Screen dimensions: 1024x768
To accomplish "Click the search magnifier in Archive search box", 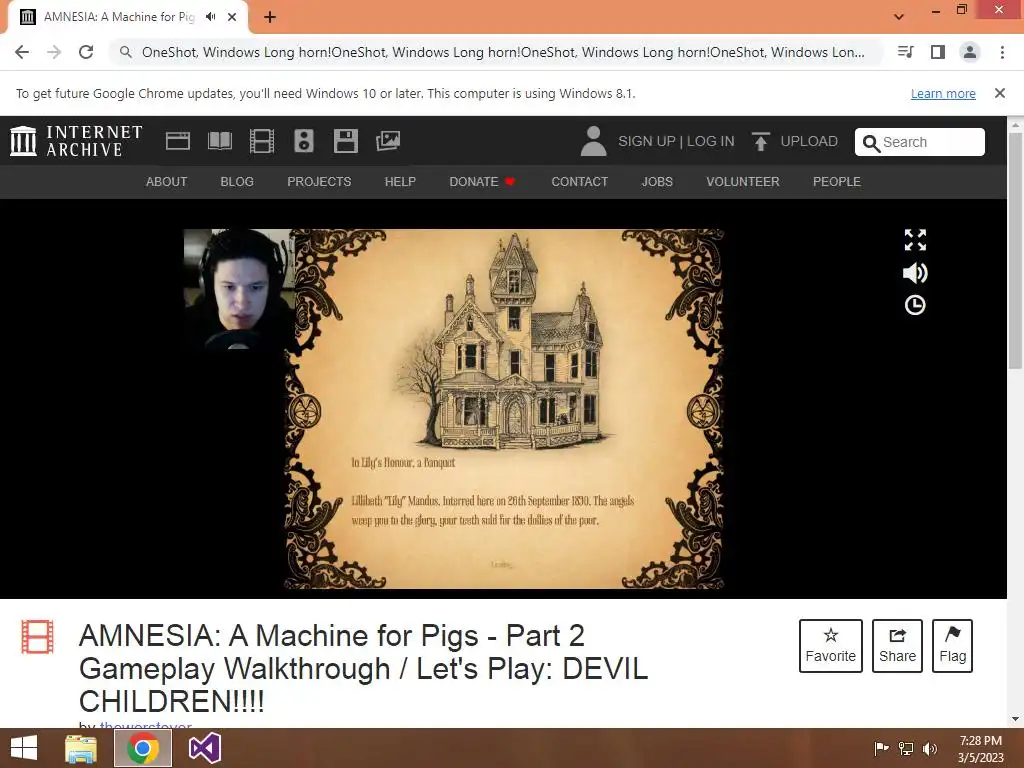I will pos(871,143).
